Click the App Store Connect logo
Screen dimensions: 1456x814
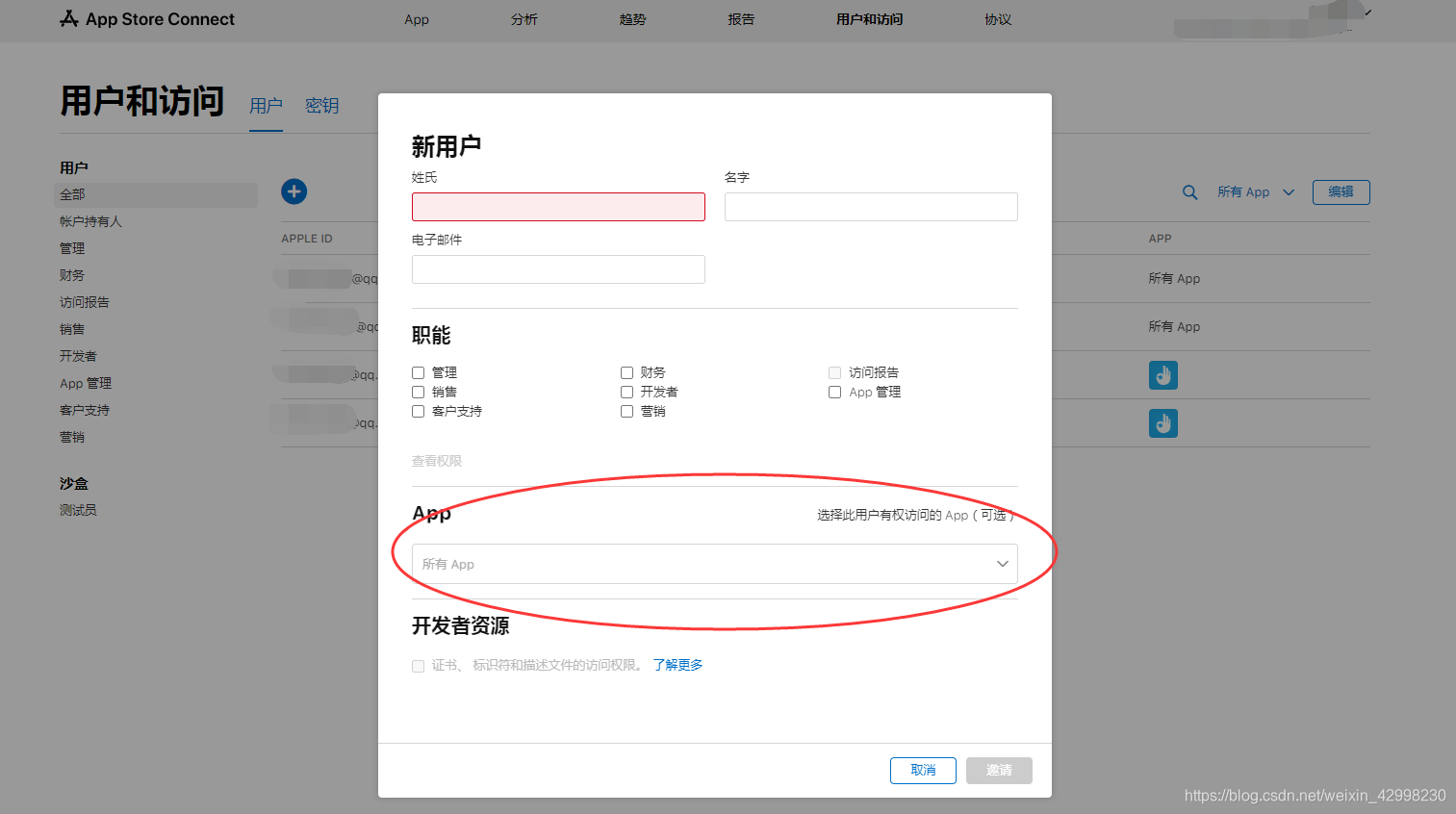click(x=147, y=19)
